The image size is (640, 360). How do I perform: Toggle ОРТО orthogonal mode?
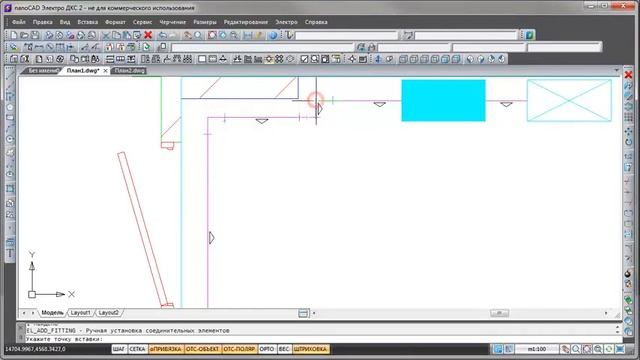pyautogui.click(x=267, y=349)
